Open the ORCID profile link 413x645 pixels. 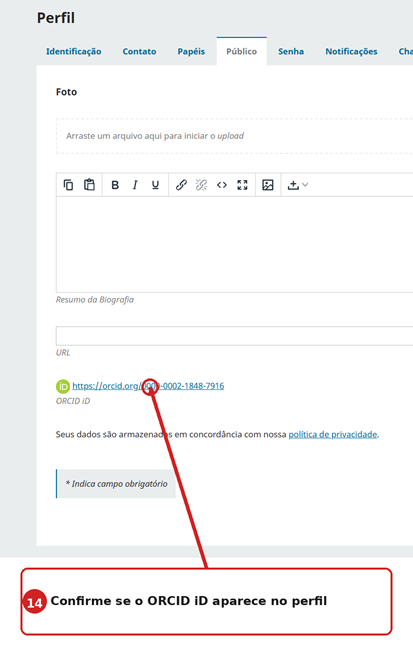pos(148,386)
